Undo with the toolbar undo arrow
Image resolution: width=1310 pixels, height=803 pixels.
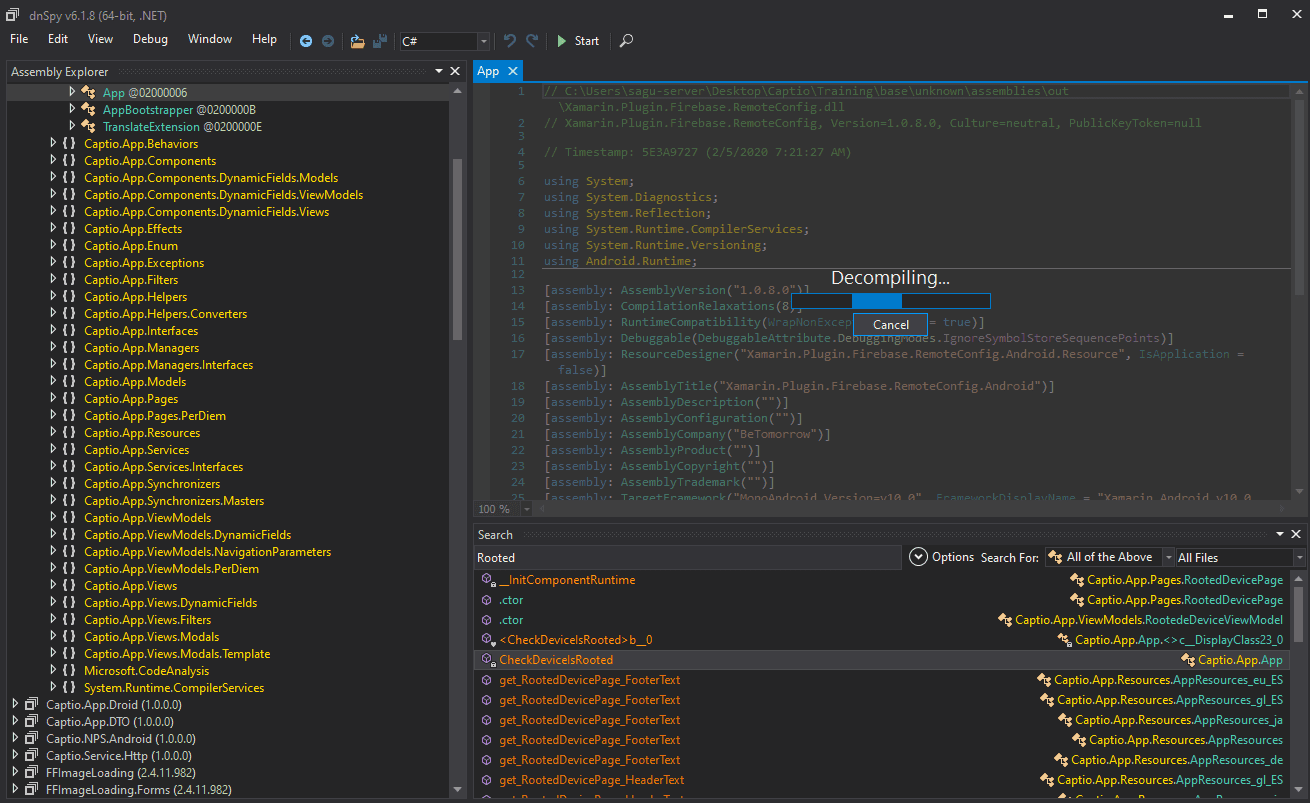point(510,41)
